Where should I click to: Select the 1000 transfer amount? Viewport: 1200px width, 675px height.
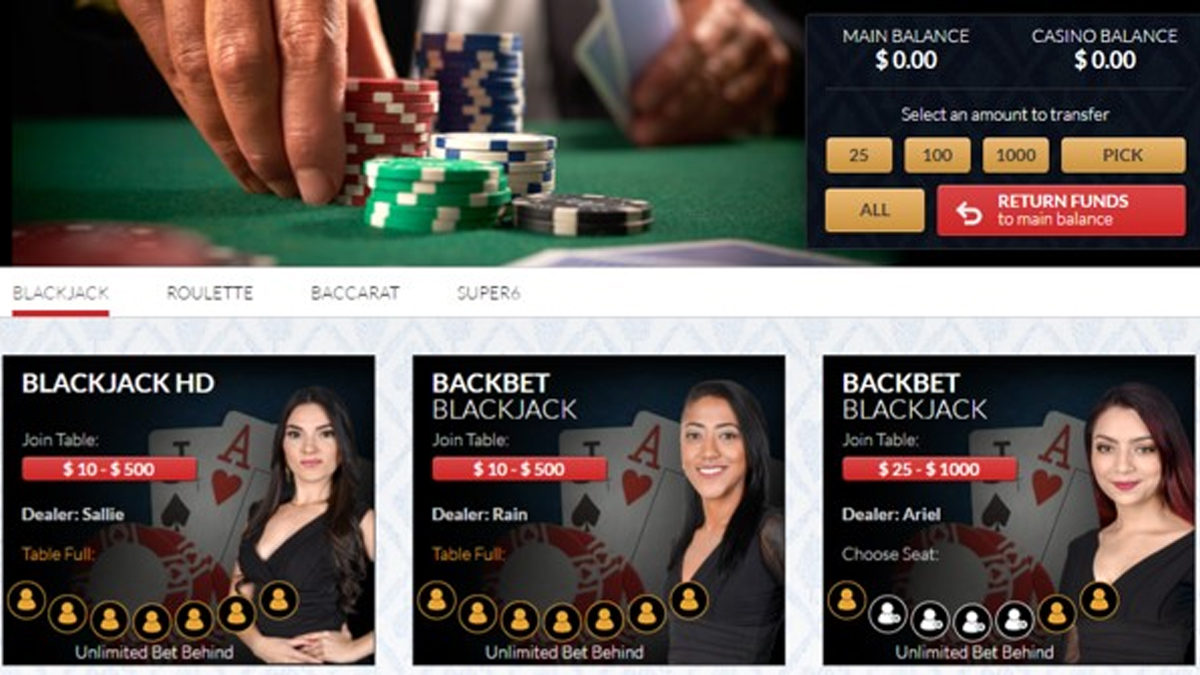click(x=1016, y=155)
